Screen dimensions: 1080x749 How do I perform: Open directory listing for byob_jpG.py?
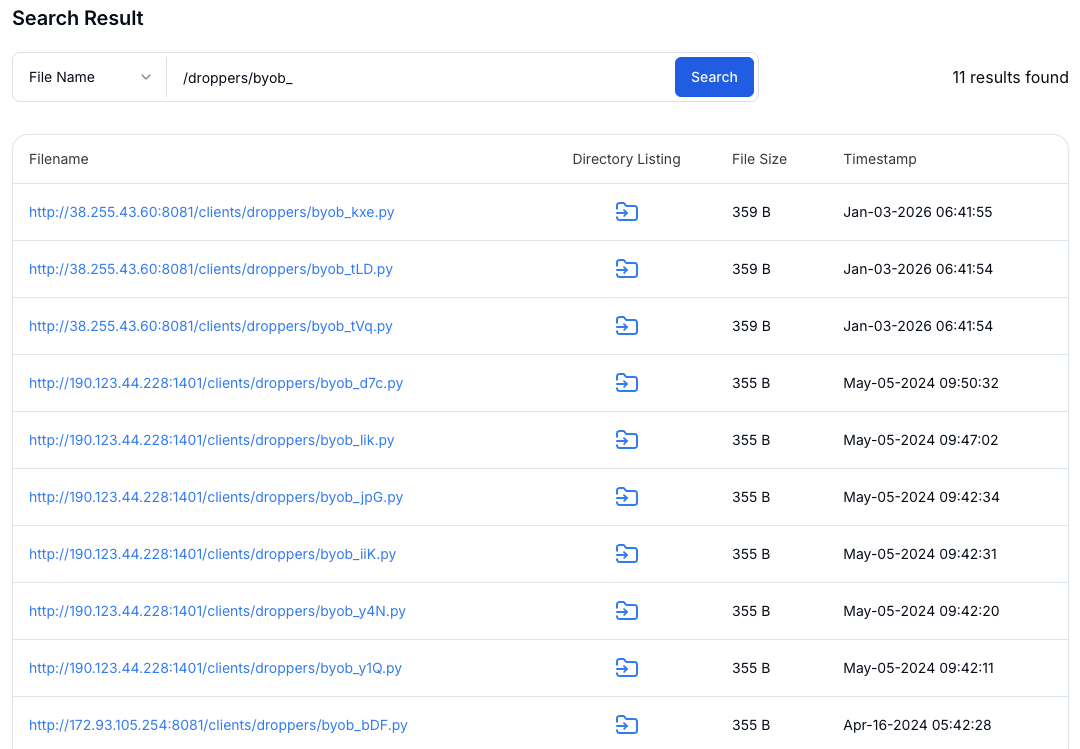tap(627, 497)
